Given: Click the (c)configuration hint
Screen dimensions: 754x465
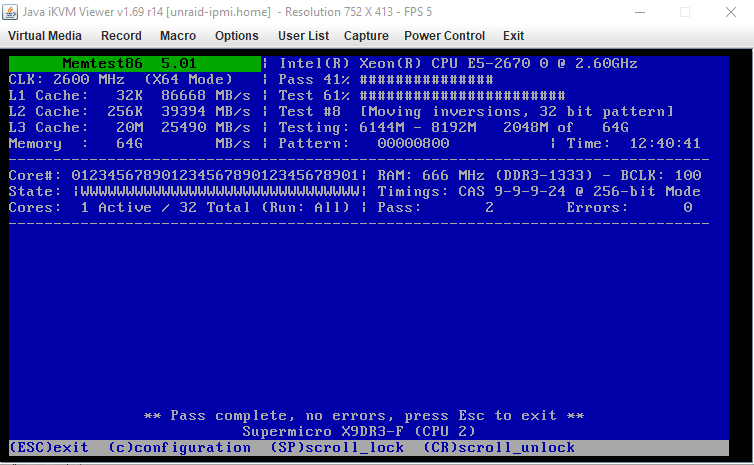Looking at the screenshot, I should coord(179,448).
